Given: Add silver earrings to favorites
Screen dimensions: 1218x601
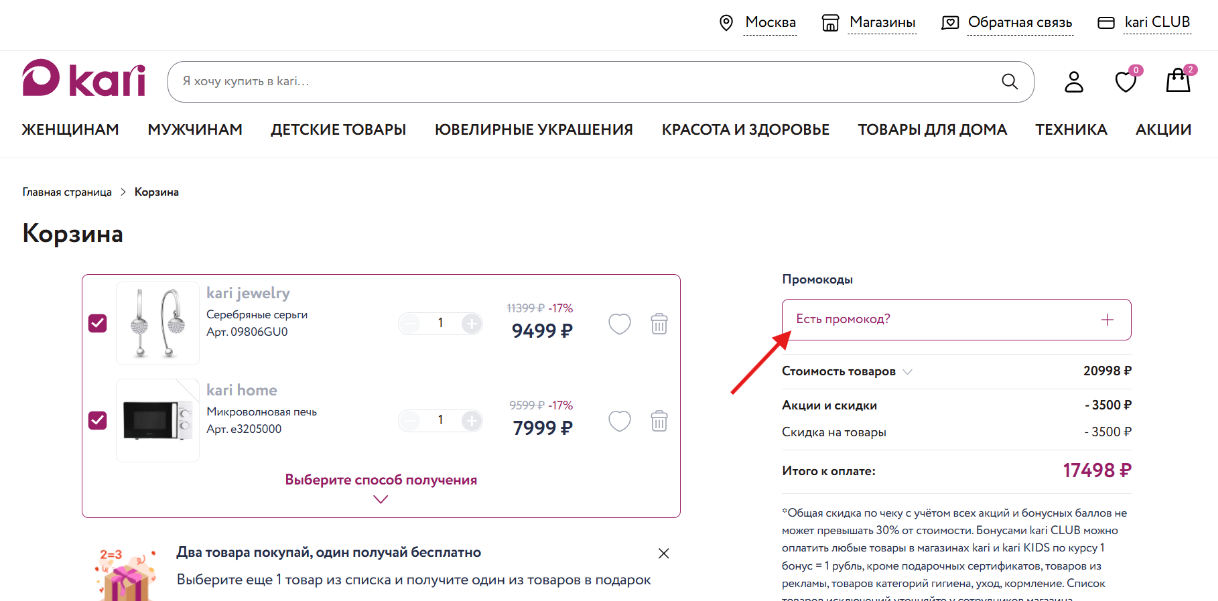Looking at the screenshot, I should (620, 324).
